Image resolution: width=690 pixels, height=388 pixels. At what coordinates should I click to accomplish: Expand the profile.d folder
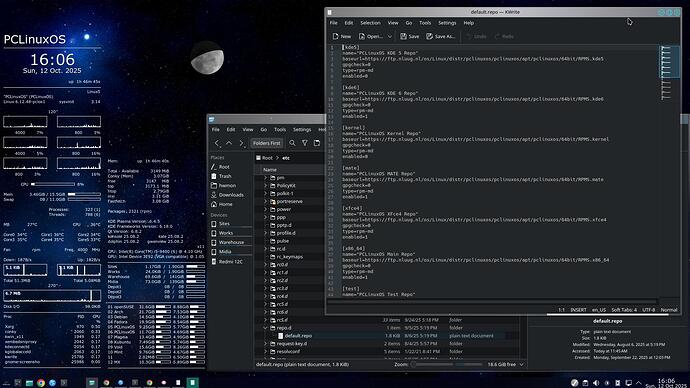point(265,233)
